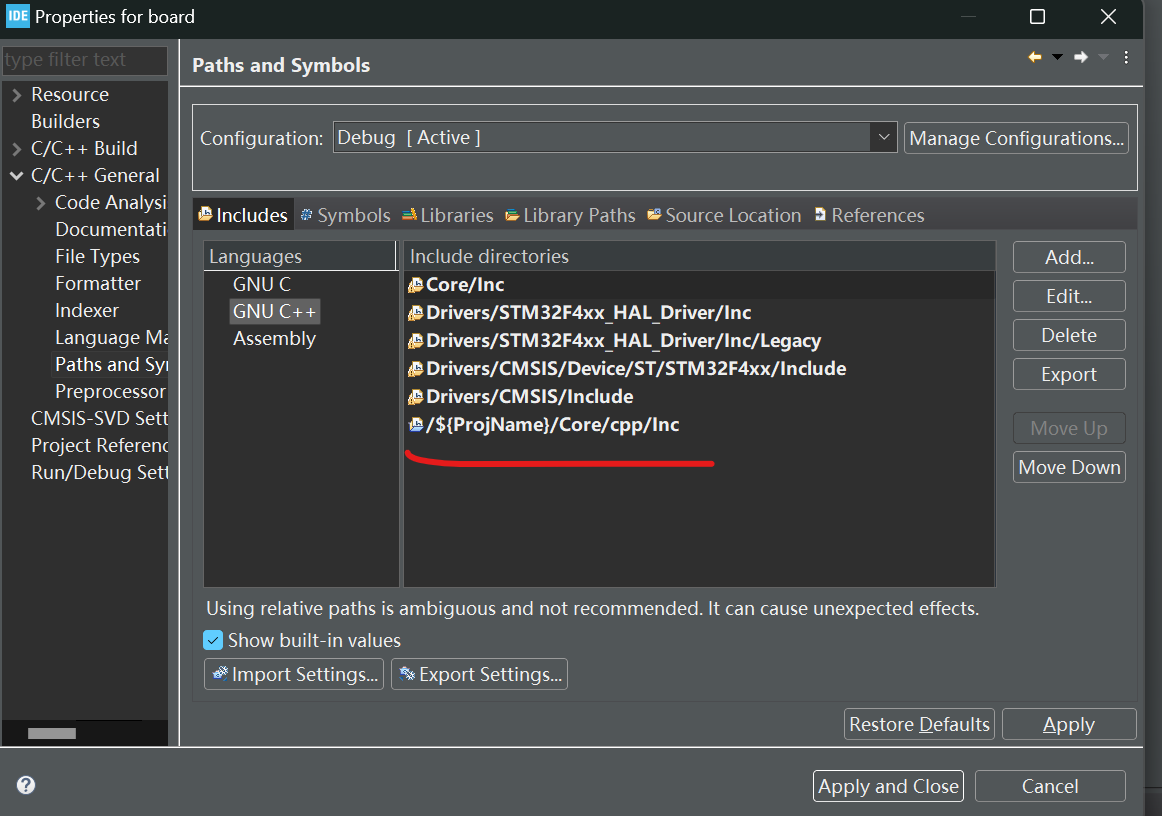Click the Include directories column header

coord(699,256)
